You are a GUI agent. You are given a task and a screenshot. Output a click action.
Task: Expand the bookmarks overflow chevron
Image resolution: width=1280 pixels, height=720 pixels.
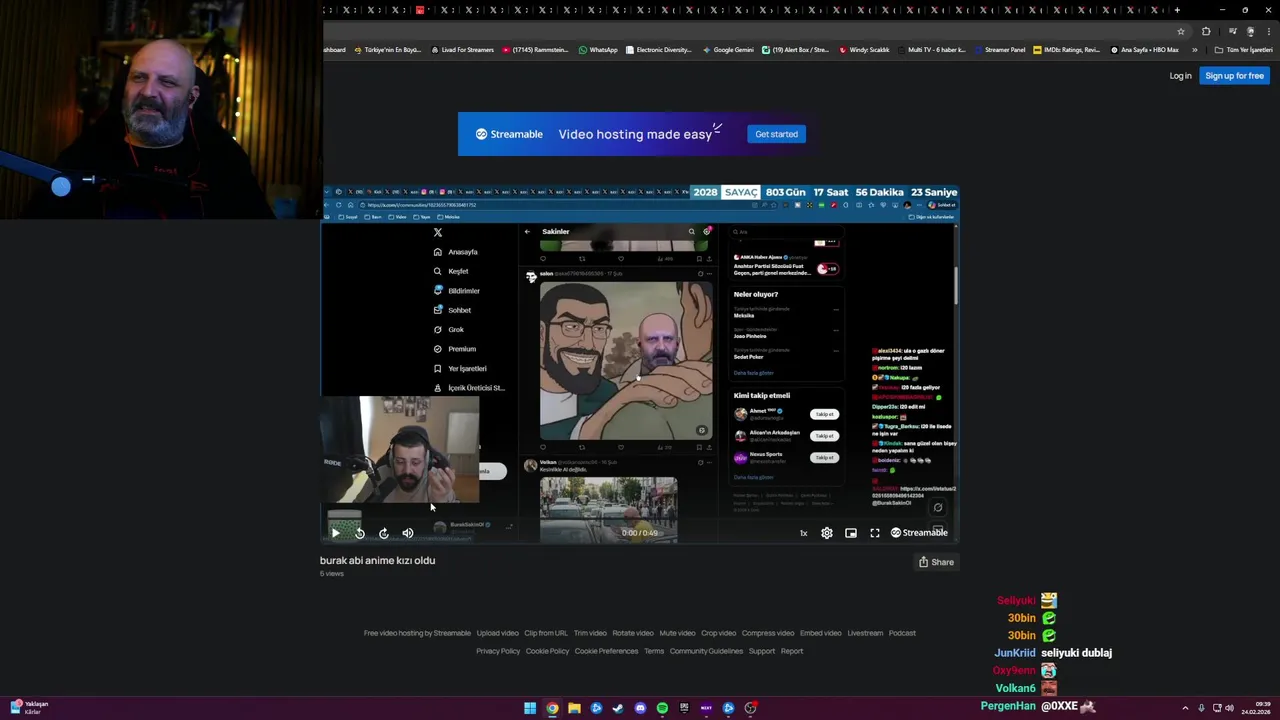click(1194, 50)
